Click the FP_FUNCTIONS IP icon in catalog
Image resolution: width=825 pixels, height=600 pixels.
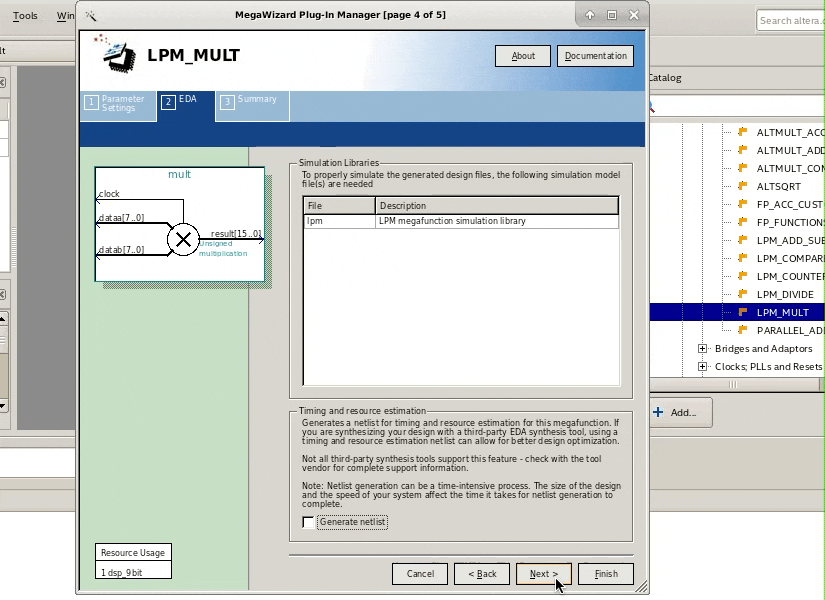[743, 222]
